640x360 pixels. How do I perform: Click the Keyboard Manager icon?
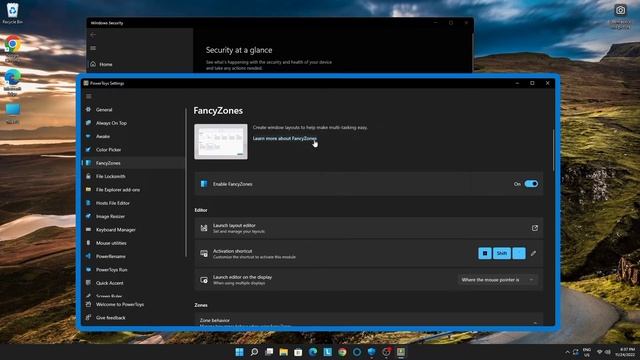pos(88,230)
